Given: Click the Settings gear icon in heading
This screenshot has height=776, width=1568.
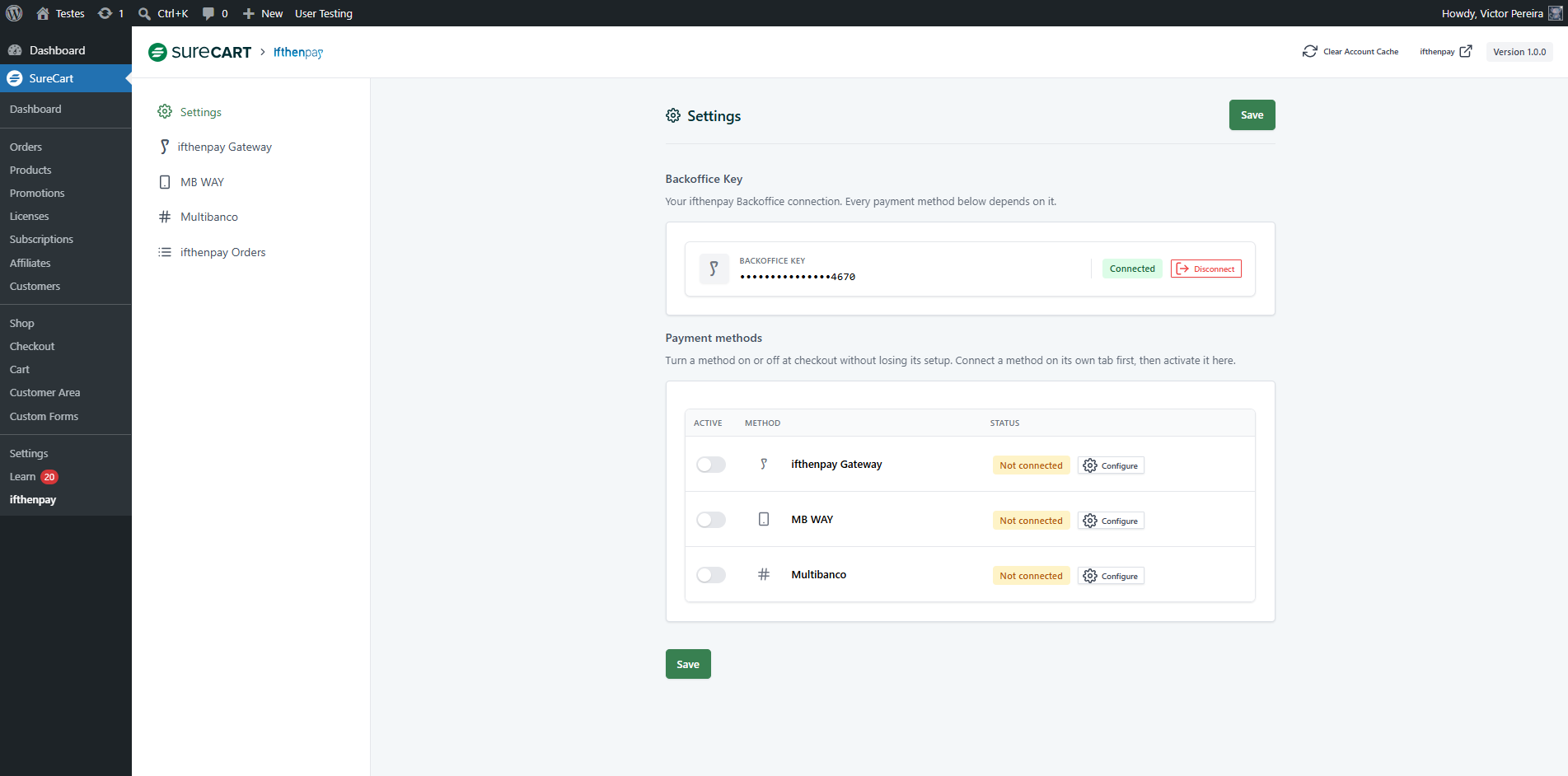Looking at the screenshot, I should click(x=673, y=115).
